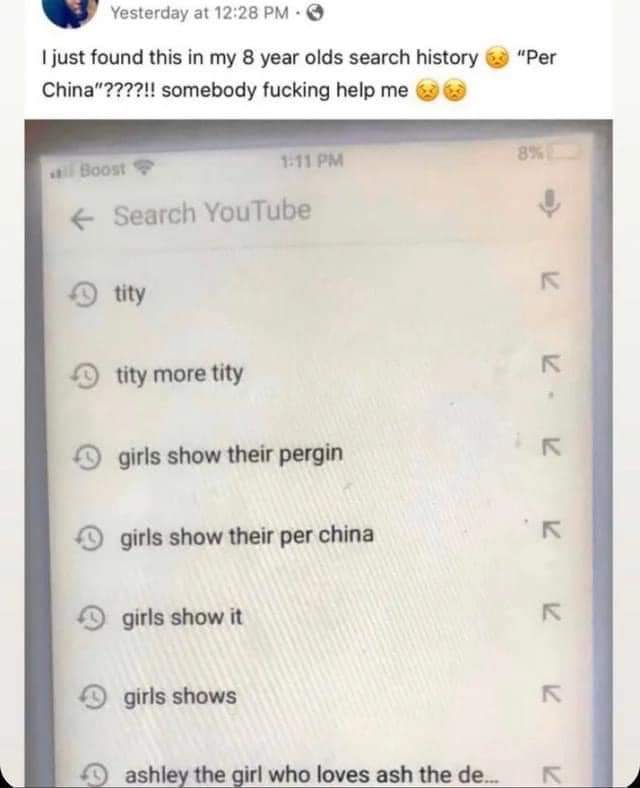Choose the 'ashley the girl who loves ash' suggestion

310,774
